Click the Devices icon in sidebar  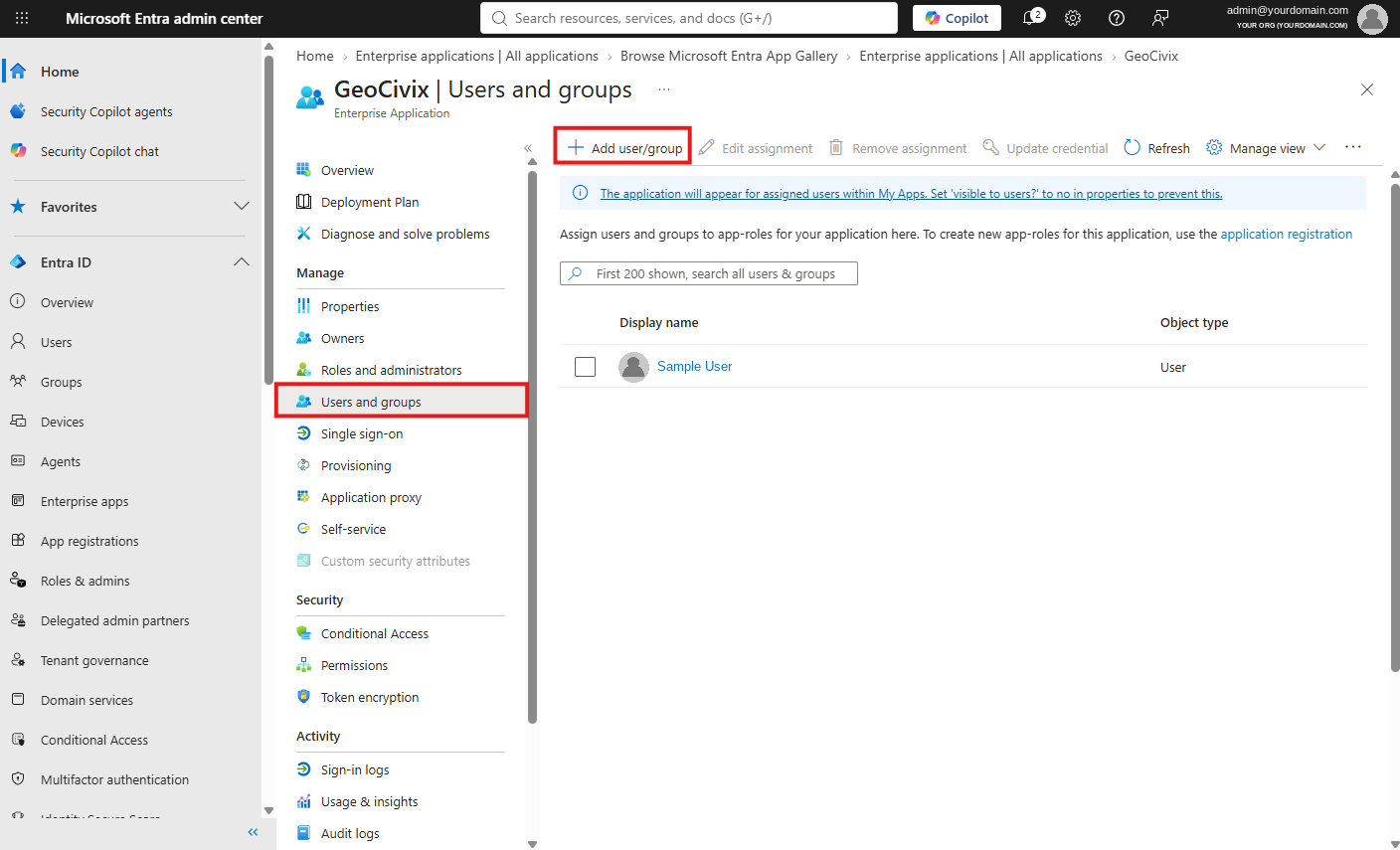point(18,422)
